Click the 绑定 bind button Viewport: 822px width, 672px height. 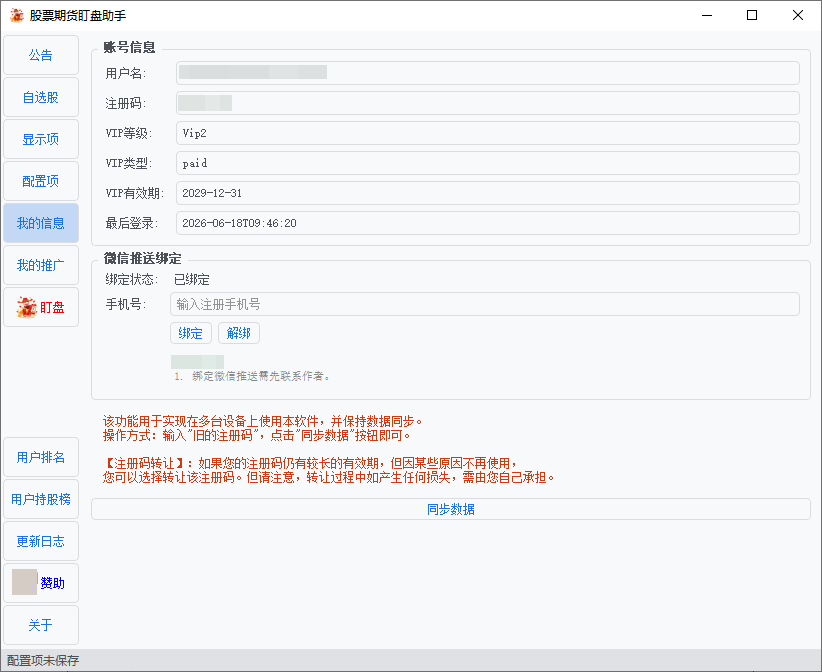(x=191, y=333)
